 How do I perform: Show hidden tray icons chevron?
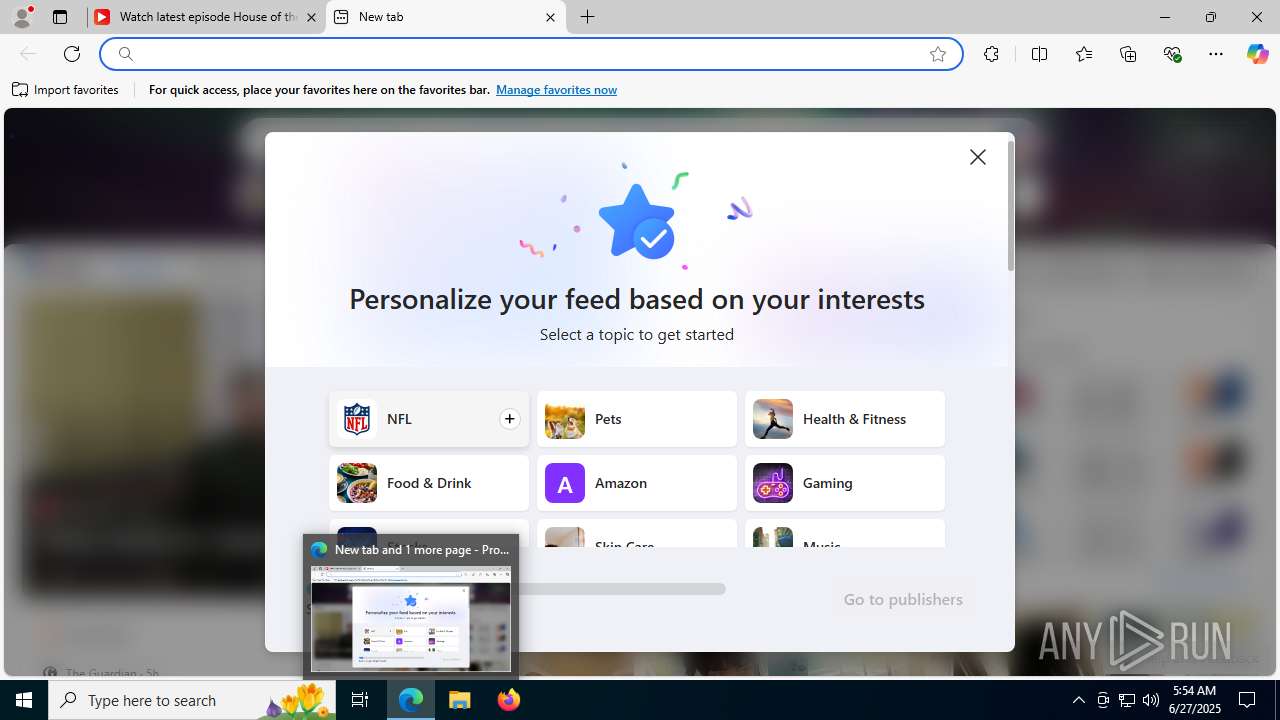(1078, 700)
